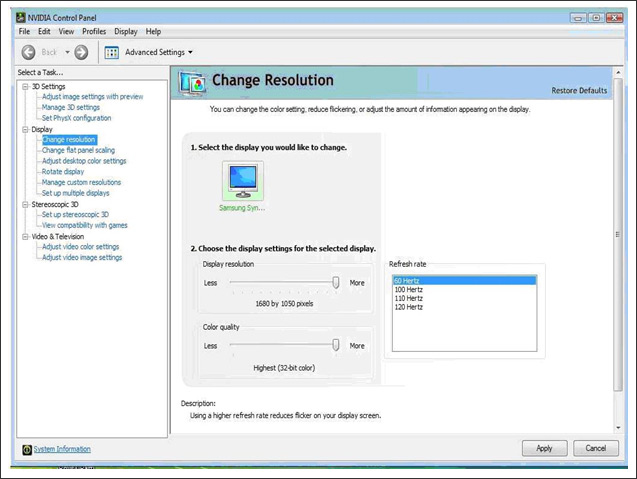This screenshot has height=479, width=637.
Task: Open Manage 3D settings in the task tree
Action: (x=70, y=107)
